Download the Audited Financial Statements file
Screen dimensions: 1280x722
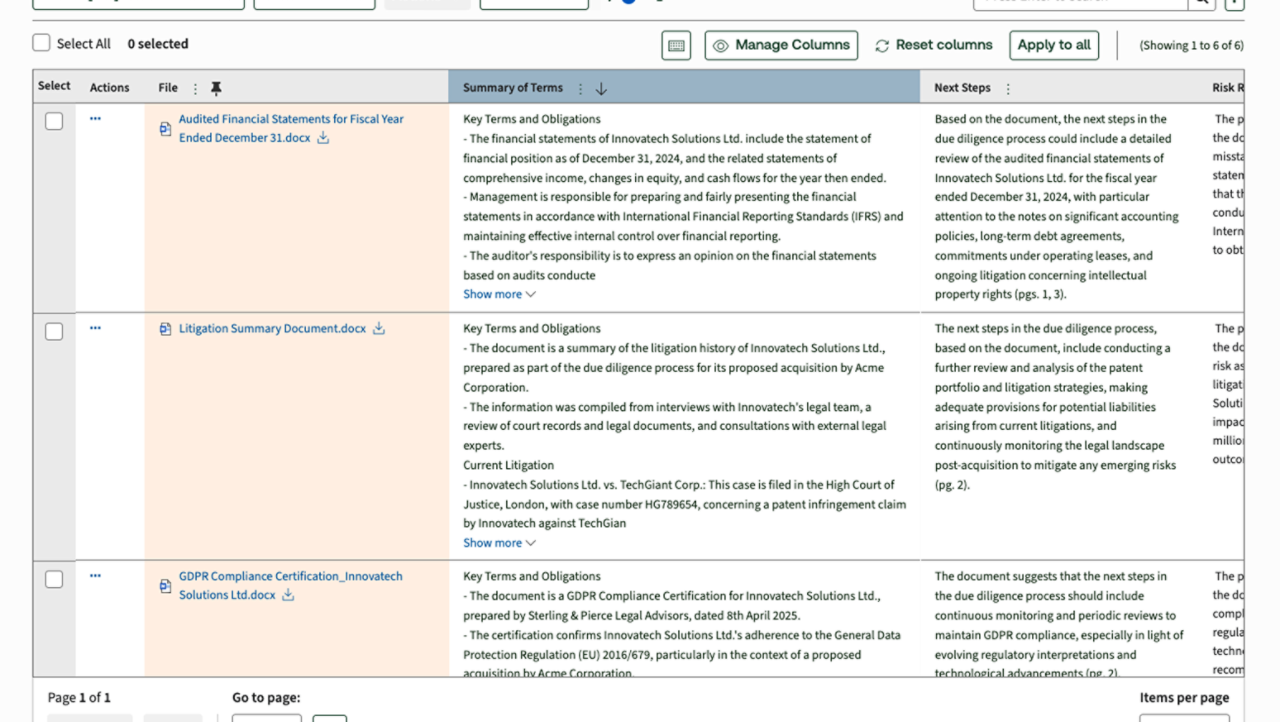click(323, 138)
